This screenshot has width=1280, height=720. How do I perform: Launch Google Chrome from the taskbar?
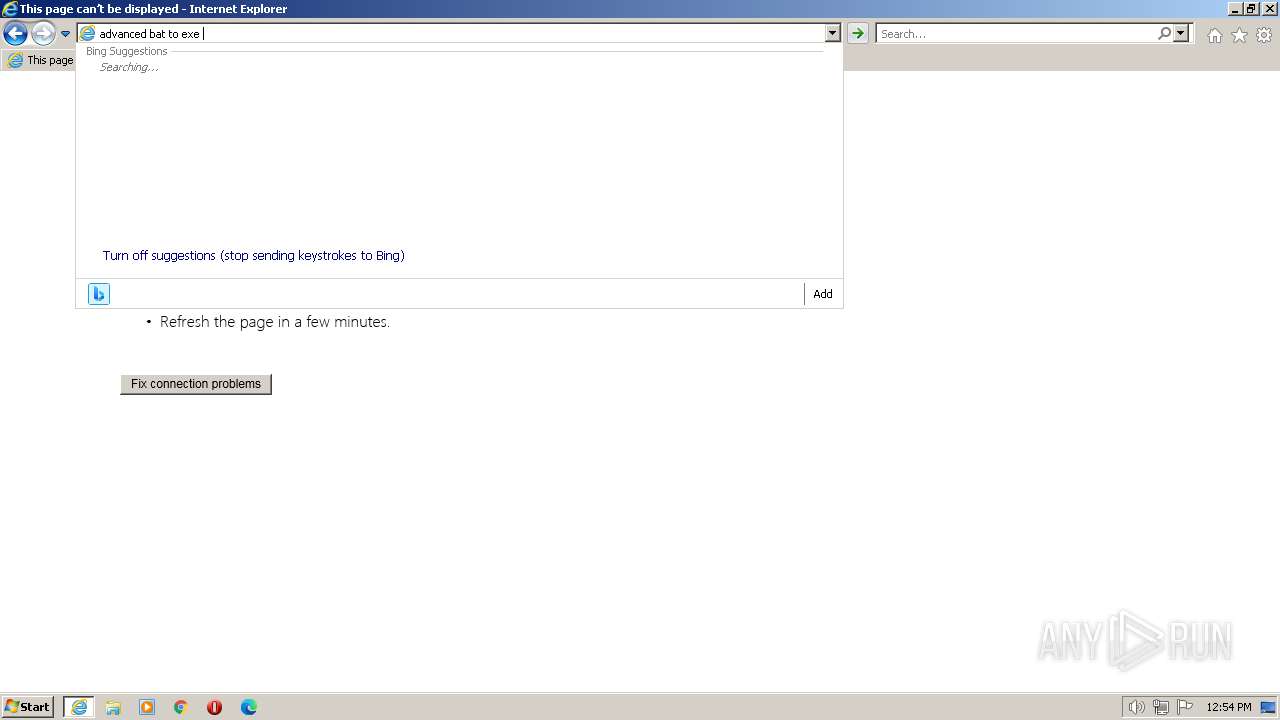pyautogui.click(x=181, y=707)
